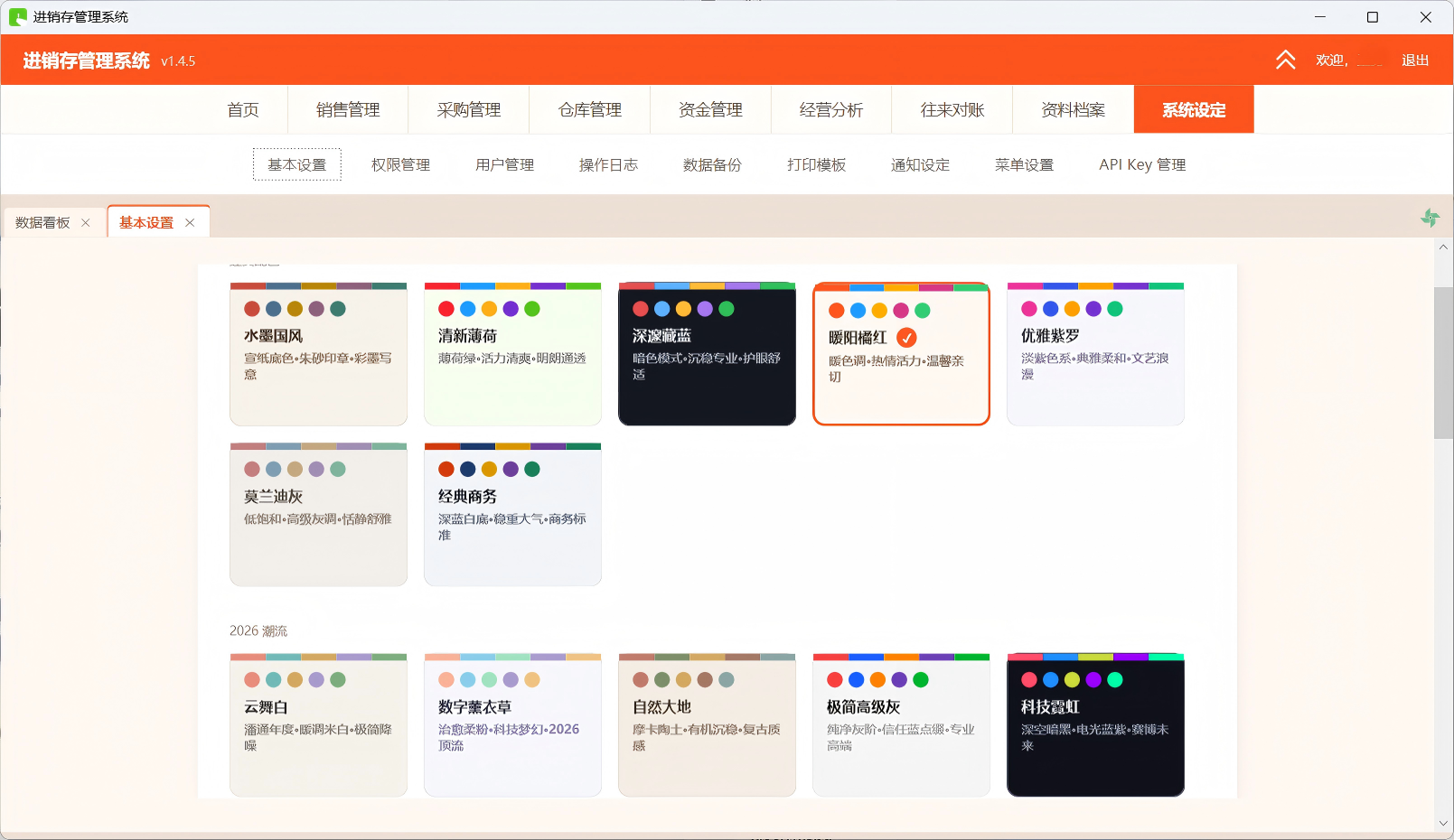Click the 欢迎 greeting text
This screenshot has height=840, width=1454.
pyautogui.click(x=1332, y=60)
